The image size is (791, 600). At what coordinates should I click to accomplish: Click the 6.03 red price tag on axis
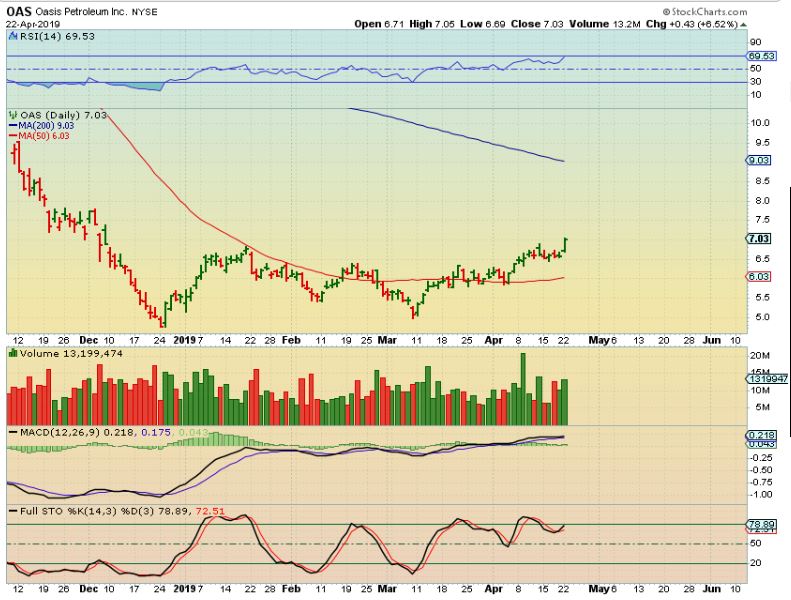758,277
